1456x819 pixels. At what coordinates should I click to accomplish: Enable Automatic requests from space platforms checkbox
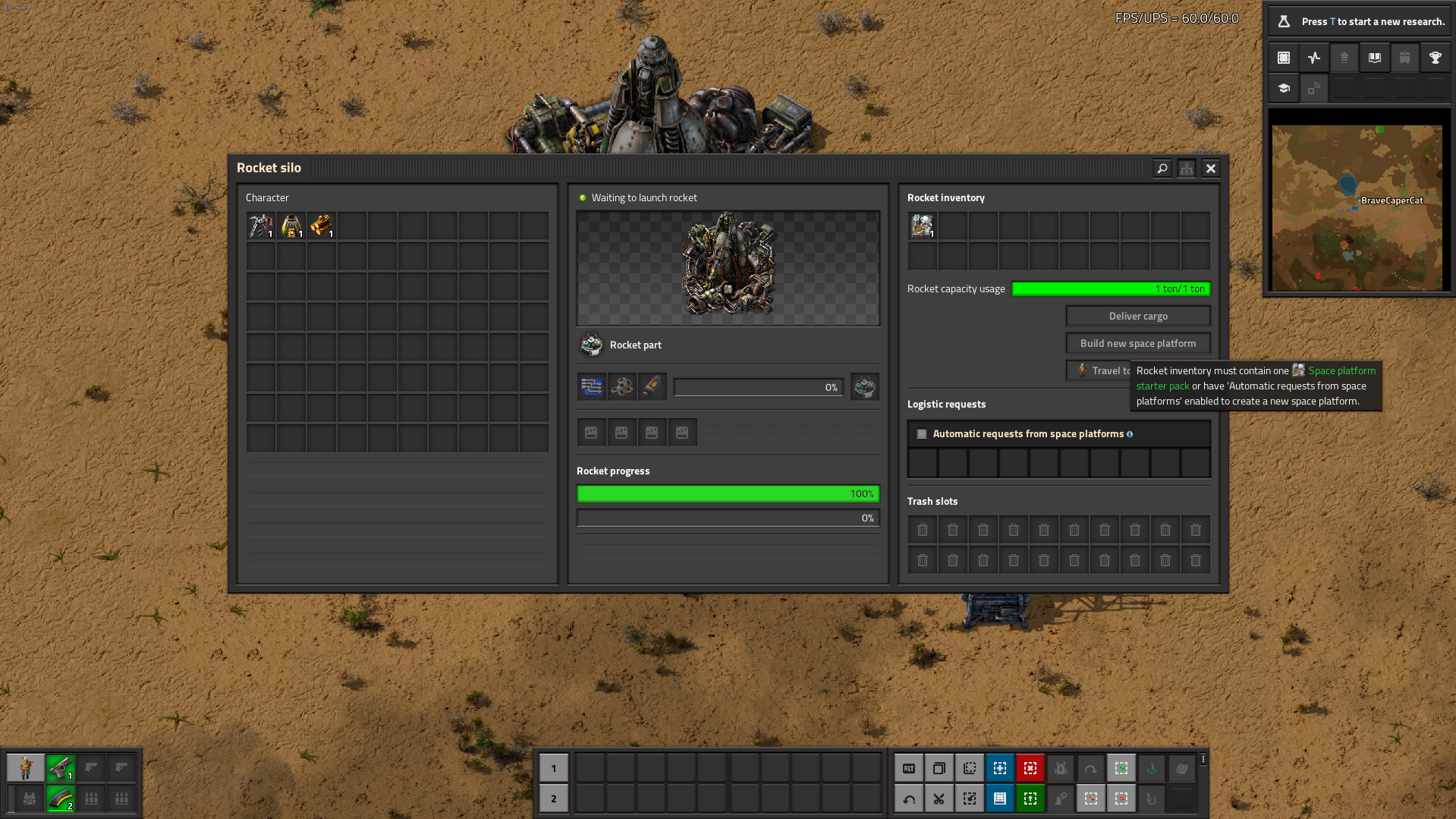(922, 434)
